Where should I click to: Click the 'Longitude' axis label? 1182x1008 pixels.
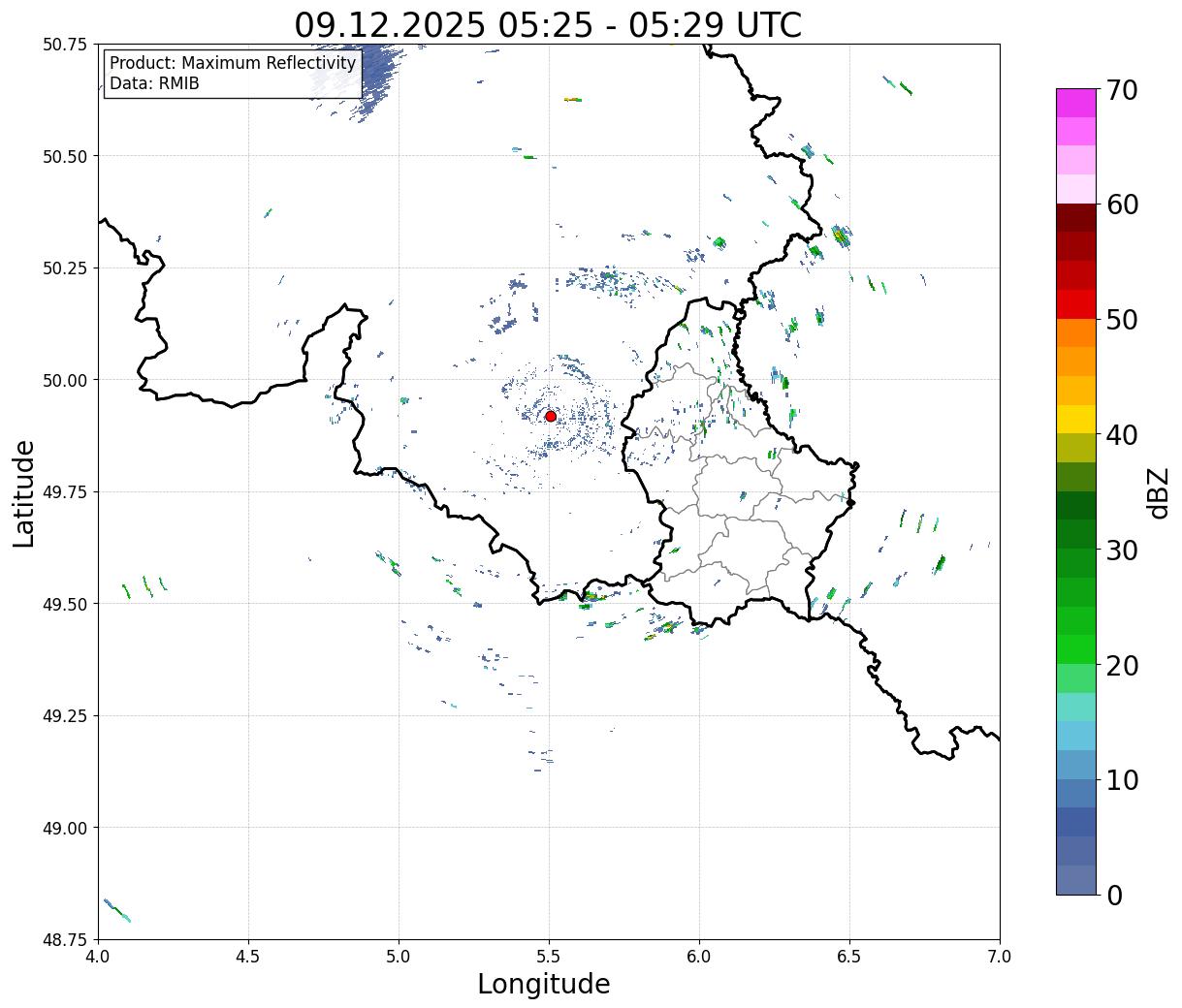(544, 984)
